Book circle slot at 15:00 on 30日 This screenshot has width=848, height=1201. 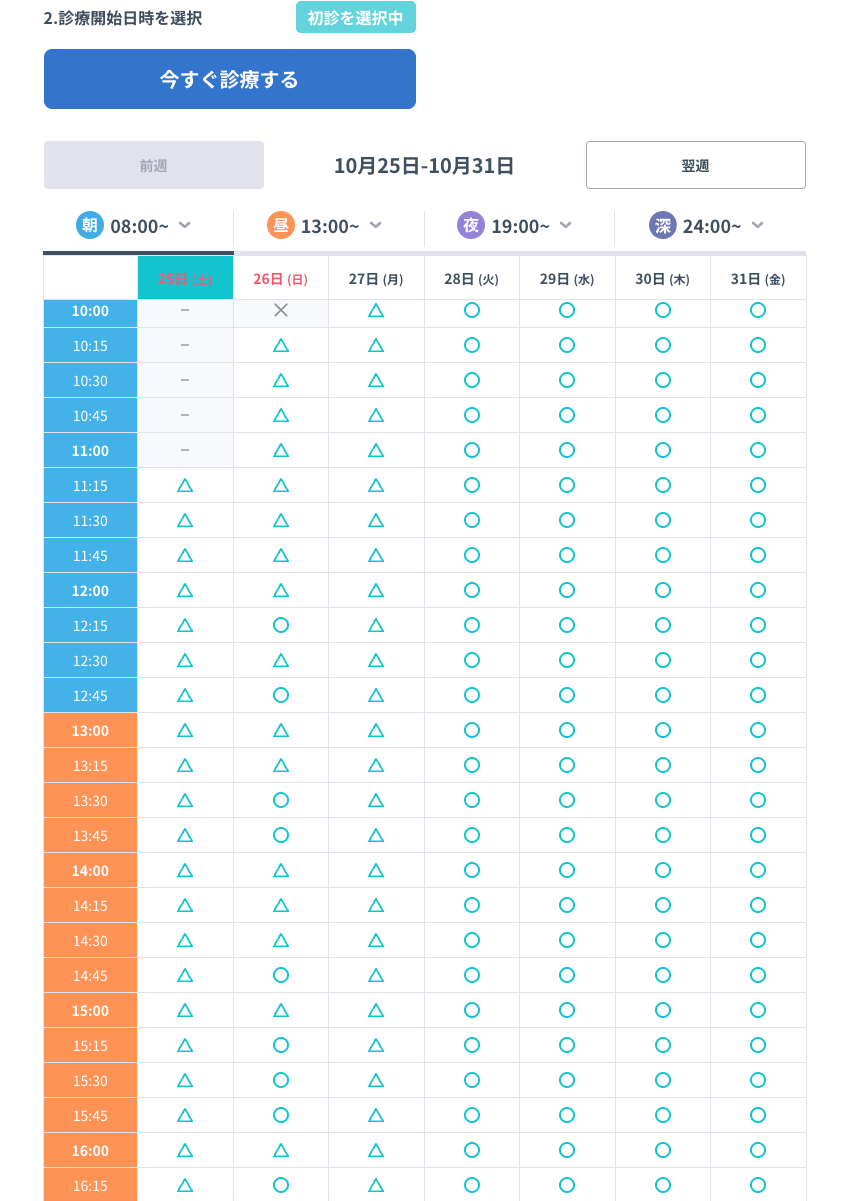pyautogui.click(x=663, y=1010)
